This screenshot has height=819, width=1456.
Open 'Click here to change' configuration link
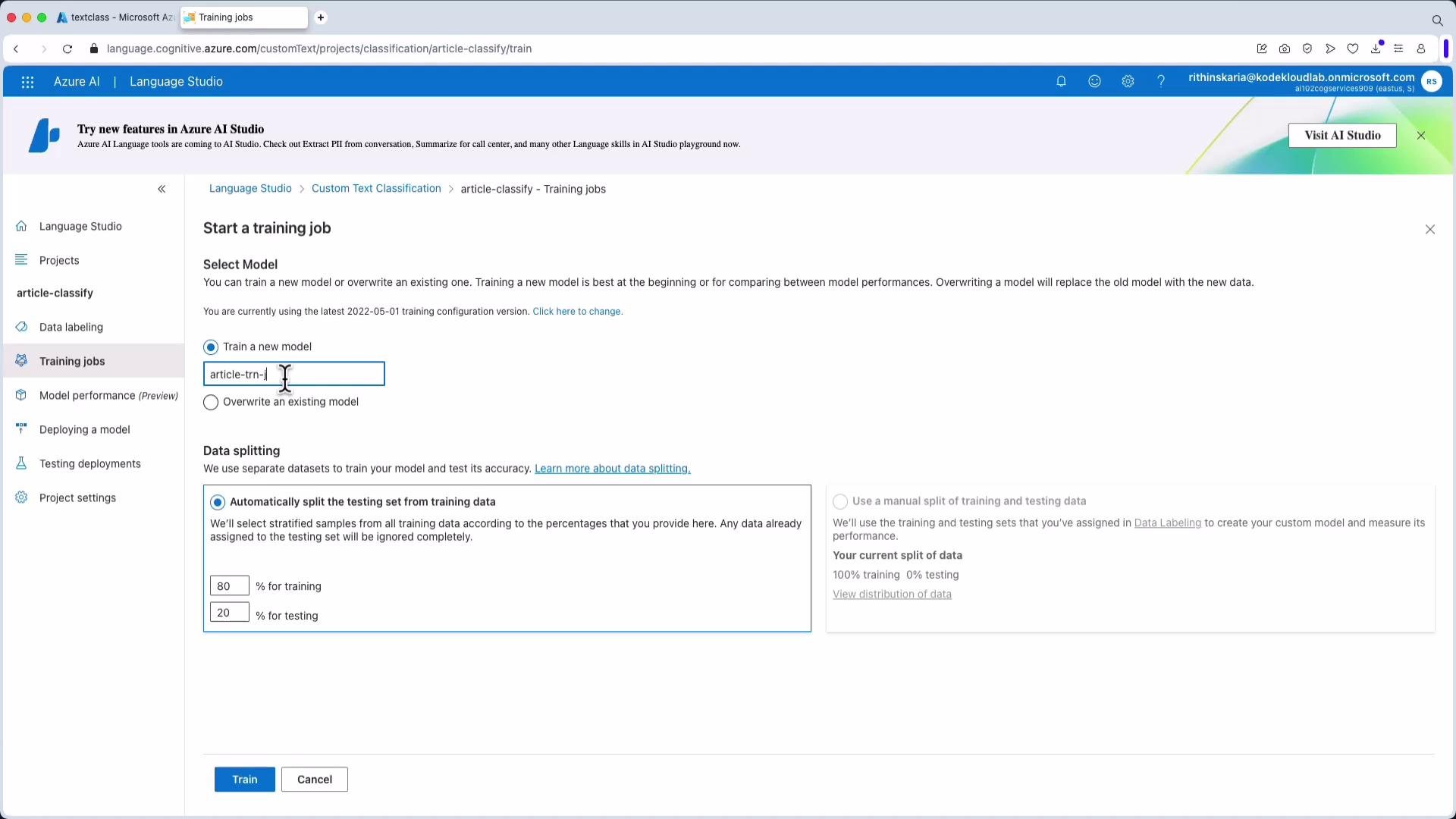(578, 312)
